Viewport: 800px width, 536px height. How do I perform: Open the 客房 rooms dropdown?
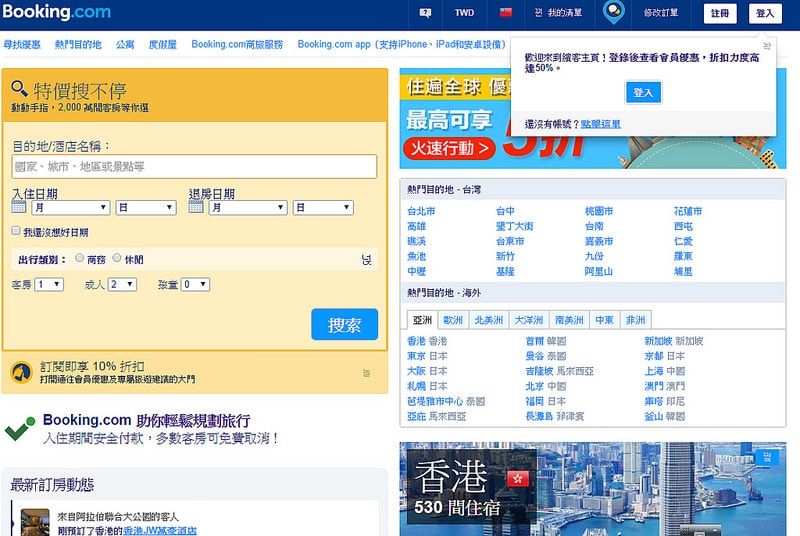pos(49,285)
